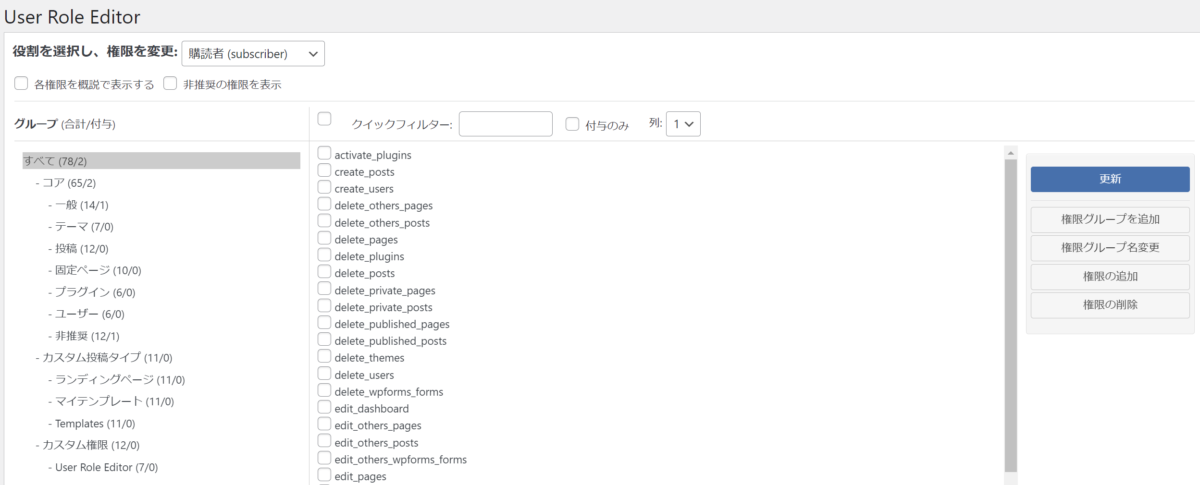1200x485 pixels.
Task: Check the activate_plugins capability
Action: tap(324, 154)
